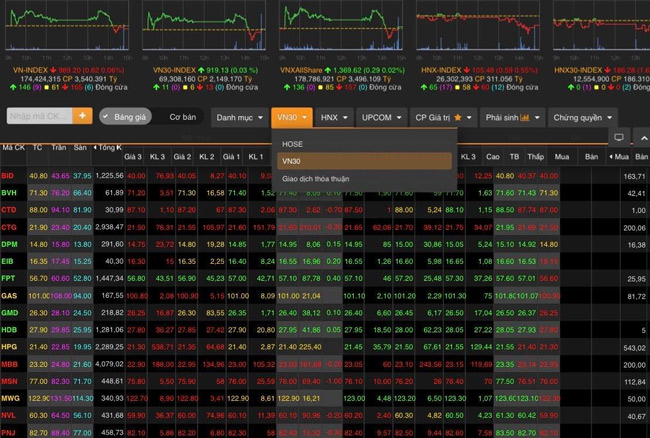Click the left arrow before Mua header
Image resolution: width=650 pixels, height=438 pixels.
(x=609, y=157)
